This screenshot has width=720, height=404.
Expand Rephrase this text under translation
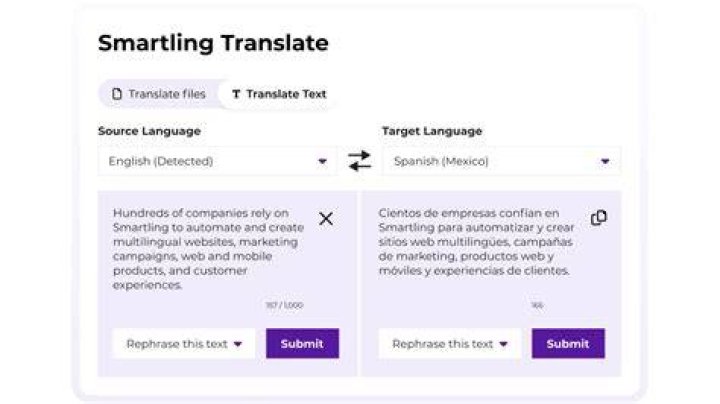[x=450, y=343]
